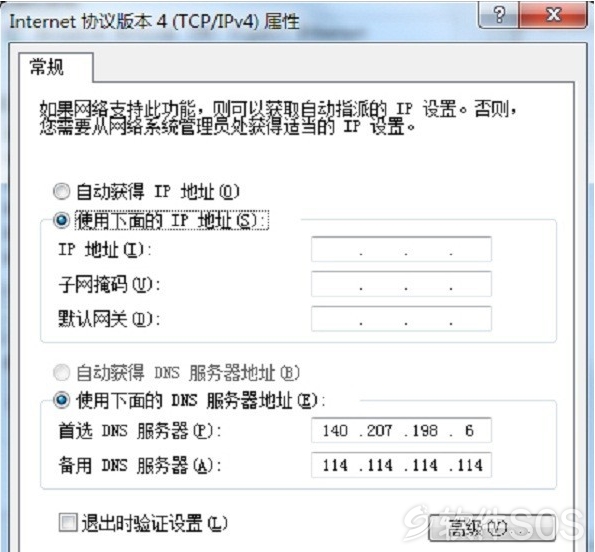Click the 备用 DNS 服务器 address field
This screenshot has width=595, height=552.
(401, 465)
